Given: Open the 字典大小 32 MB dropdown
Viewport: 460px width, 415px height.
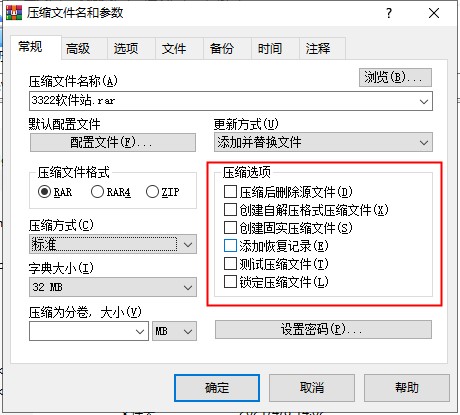Looking at the screenshot, I should (x=113, y=287).
